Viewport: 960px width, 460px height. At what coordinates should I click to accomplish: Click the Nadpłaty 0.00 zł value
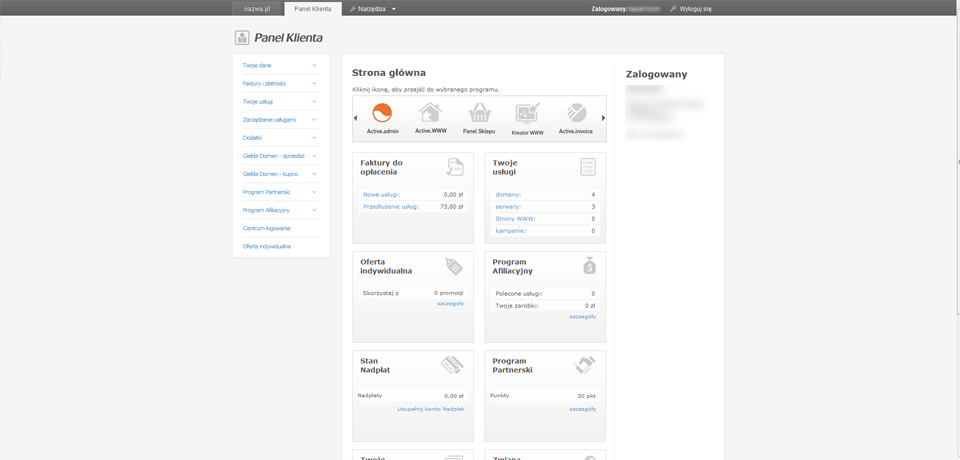(454, 396)
